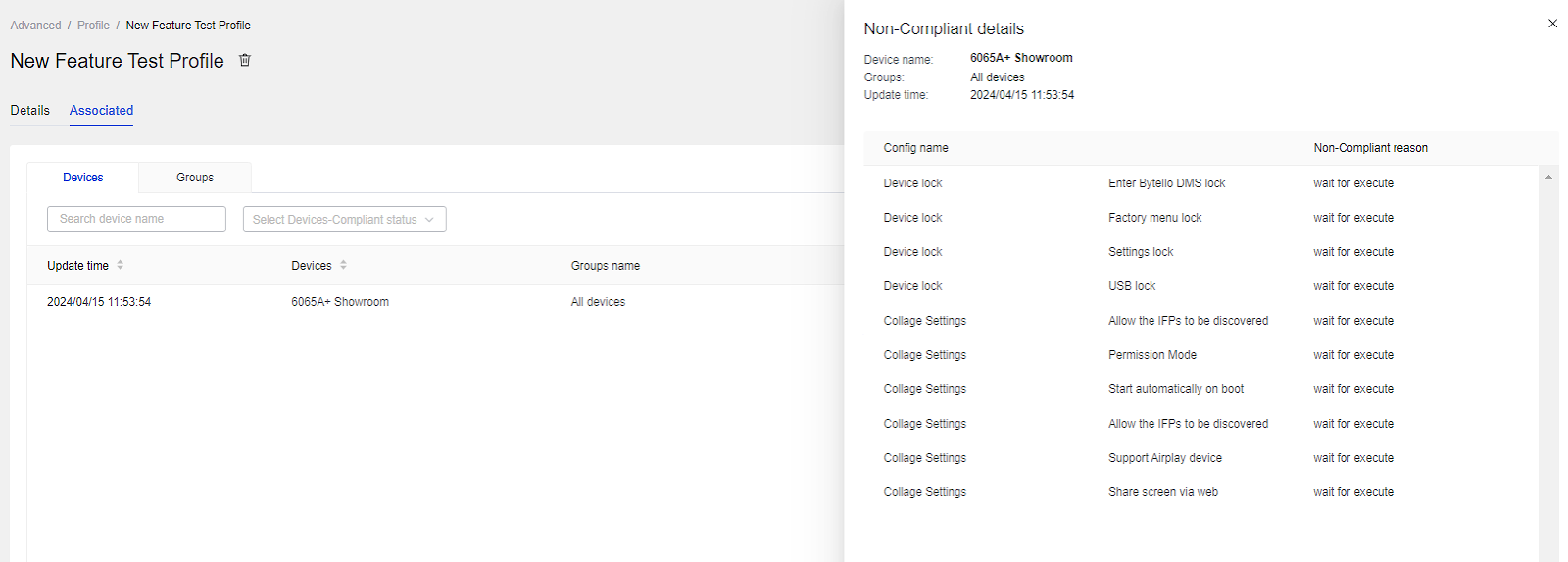
Task: Open Select Devices-Compliant status dropdown
Action: 344,220
